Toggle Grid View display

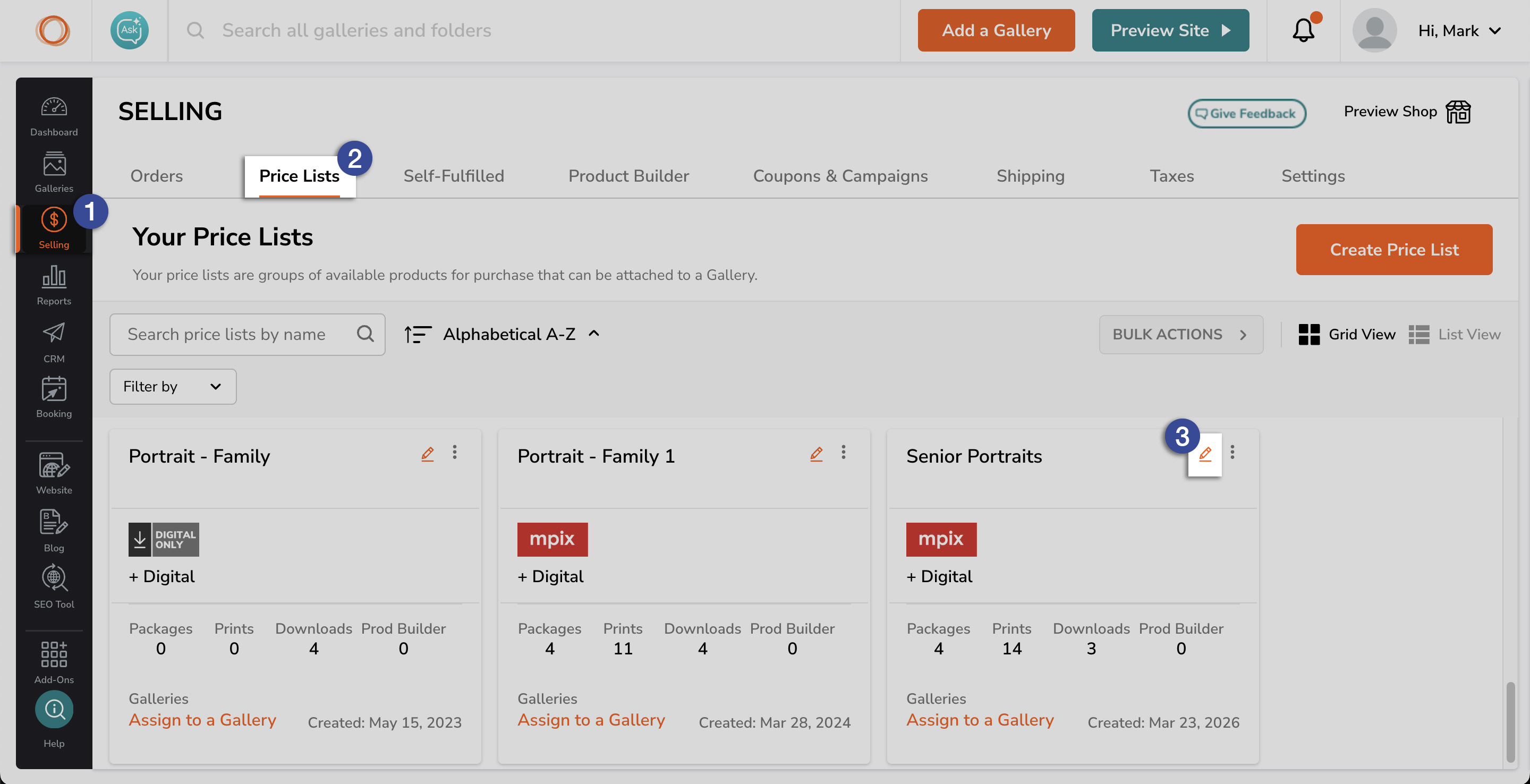[x=1347, y=334]
